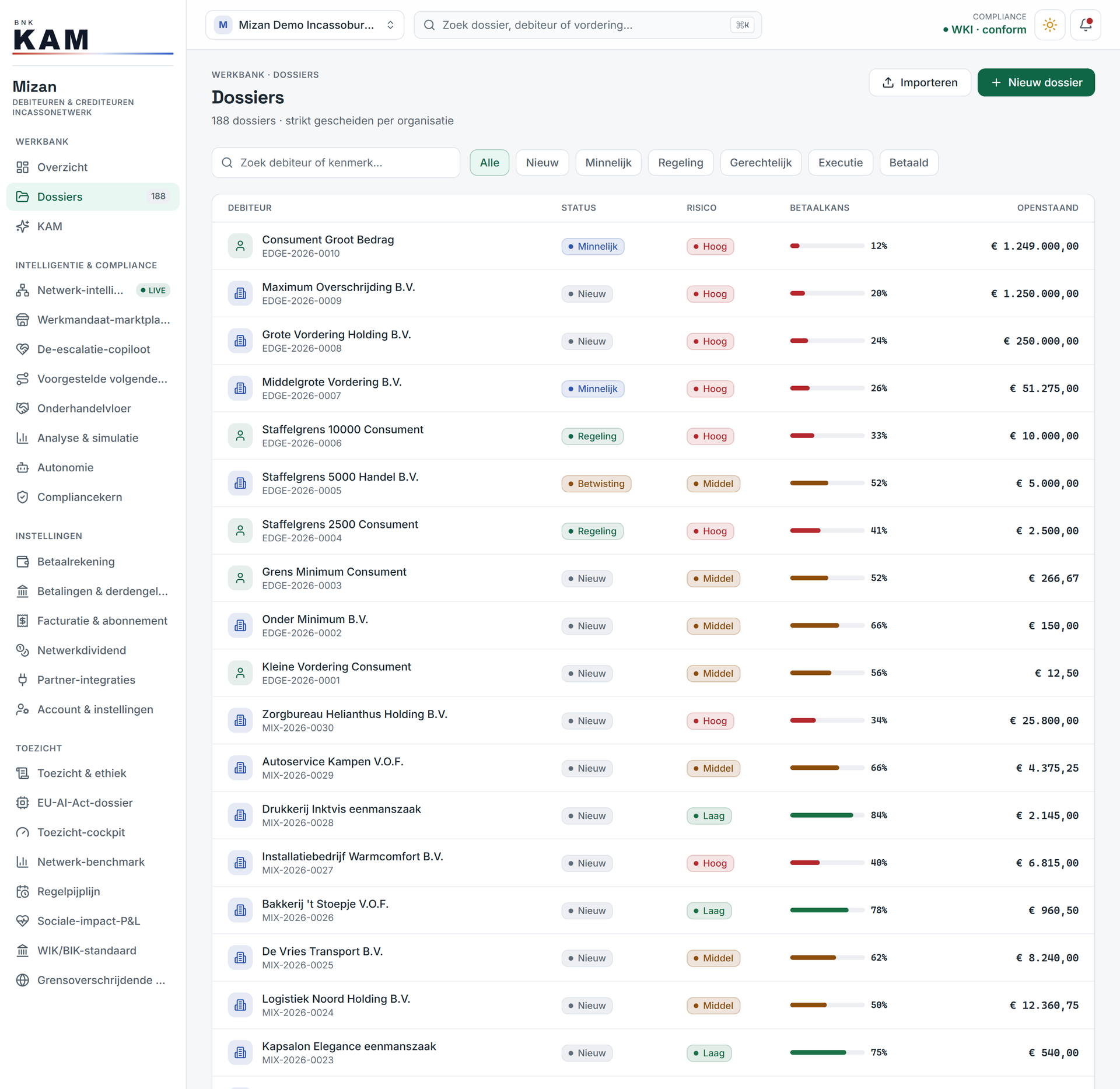Open Dossiers in the sidebar
1120x1089 pixels.
(93, 197)
